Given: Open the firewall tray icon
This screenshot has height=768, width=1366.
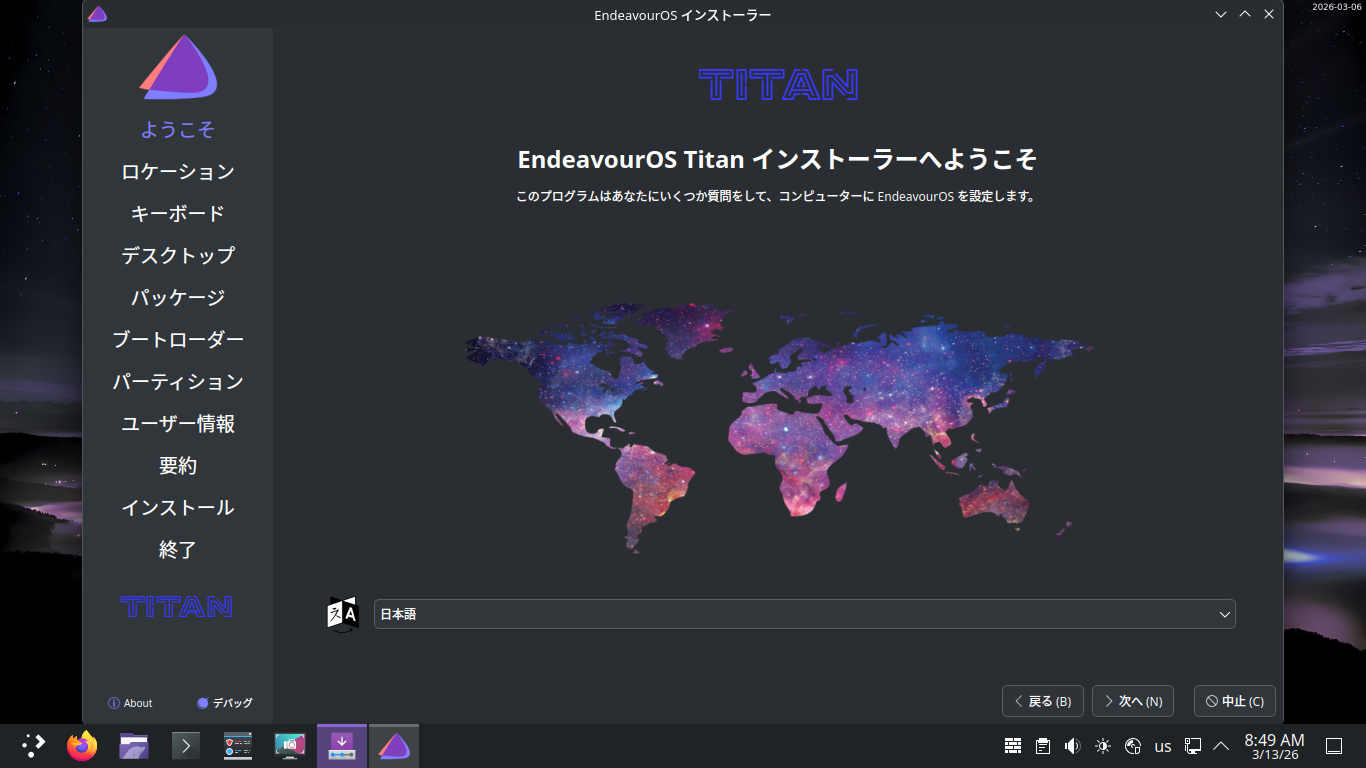Looking at the screenshot, I should point(1013,746).
